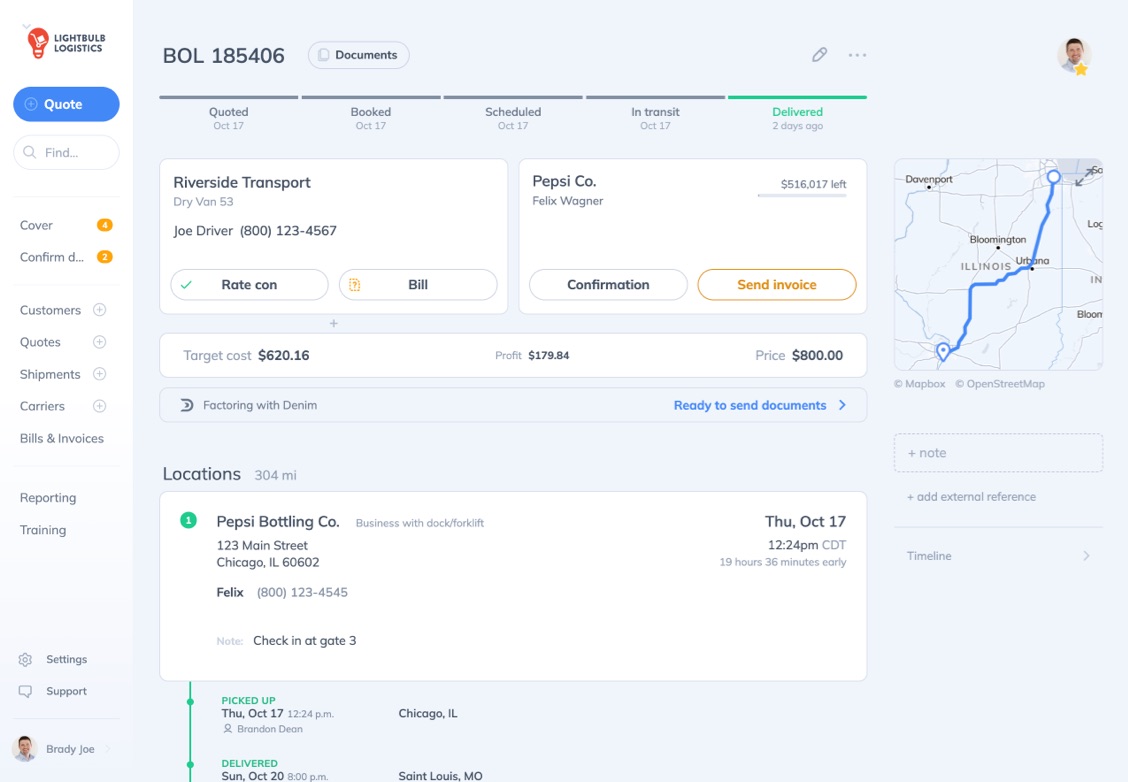The width and height of the screenshot is (1128, 782).
Task: Click the Support chat icon
Action: [25, 691]
